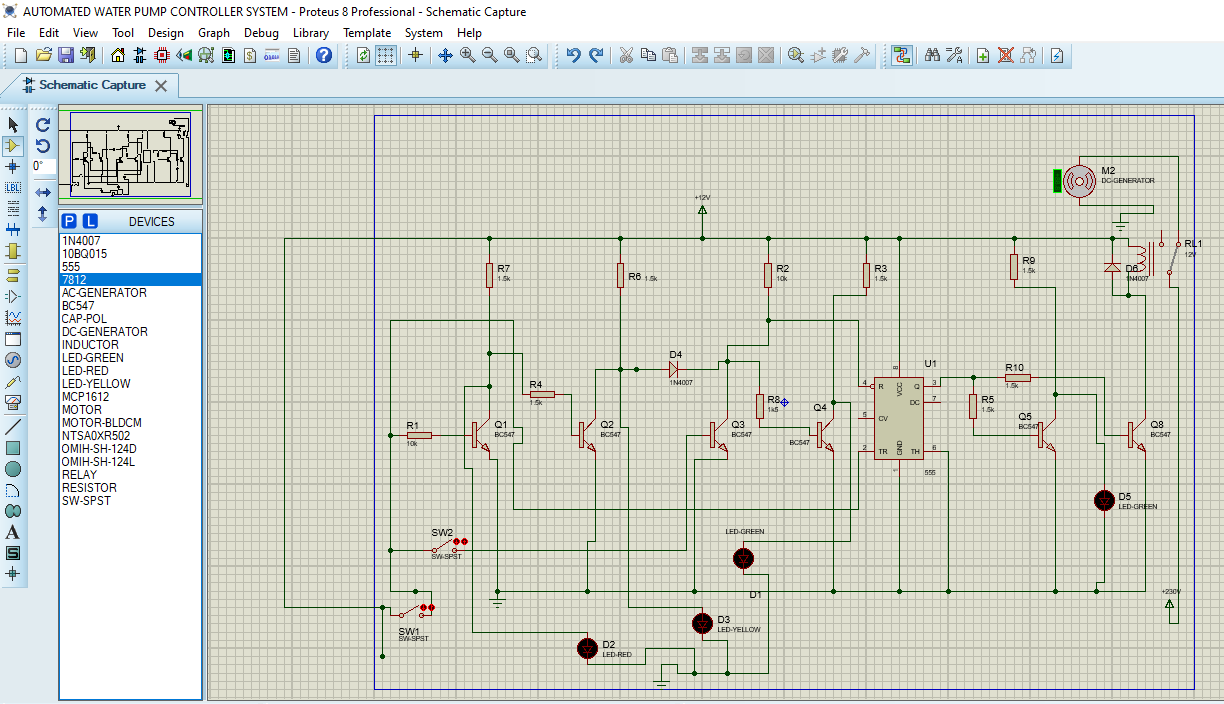Open the Graph mode tool
The height and width of the screenshot is (704, 1224).
13,318
